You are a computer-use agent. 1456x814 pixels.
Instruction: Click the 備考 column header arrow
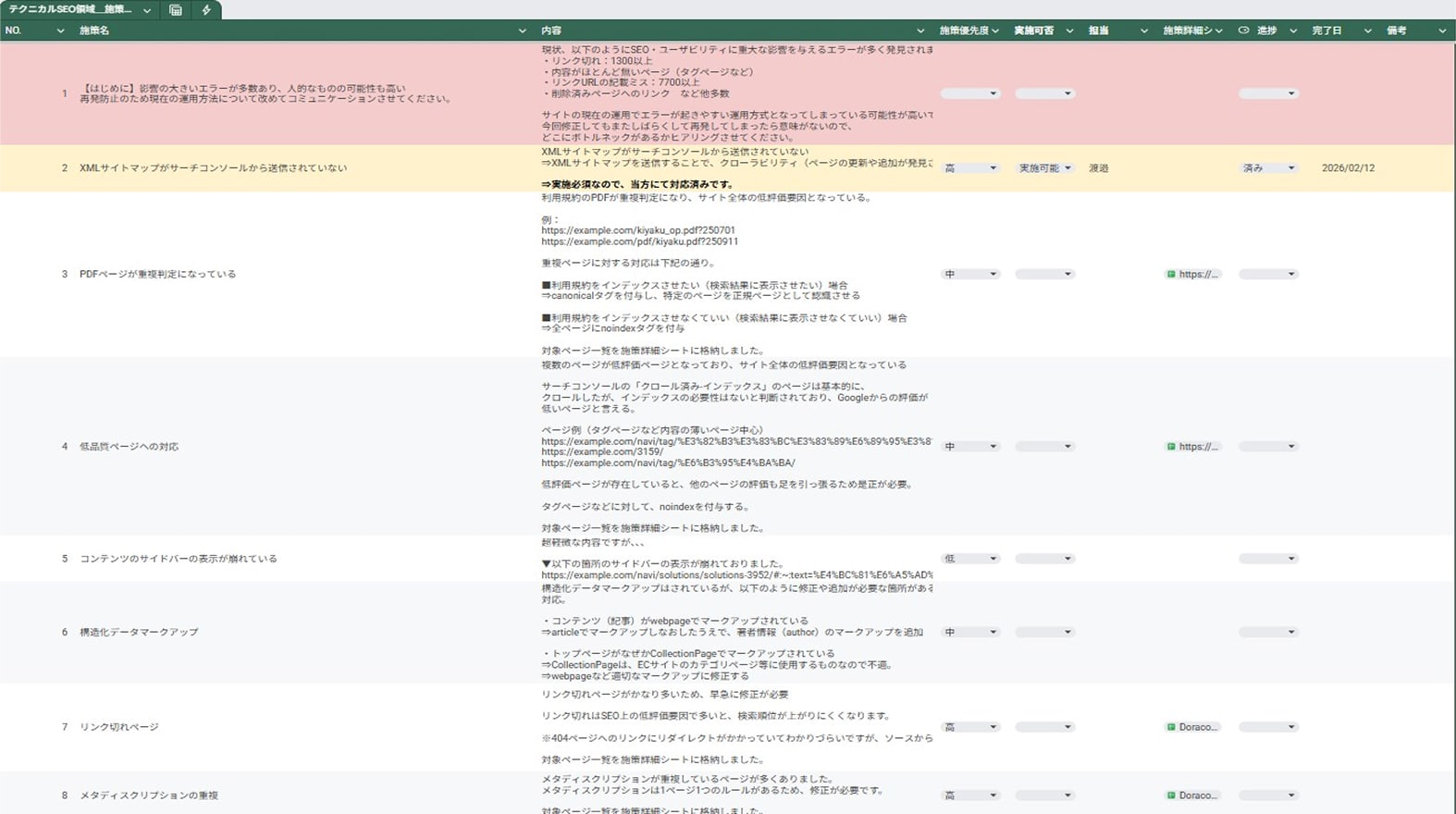(1441, 31)
